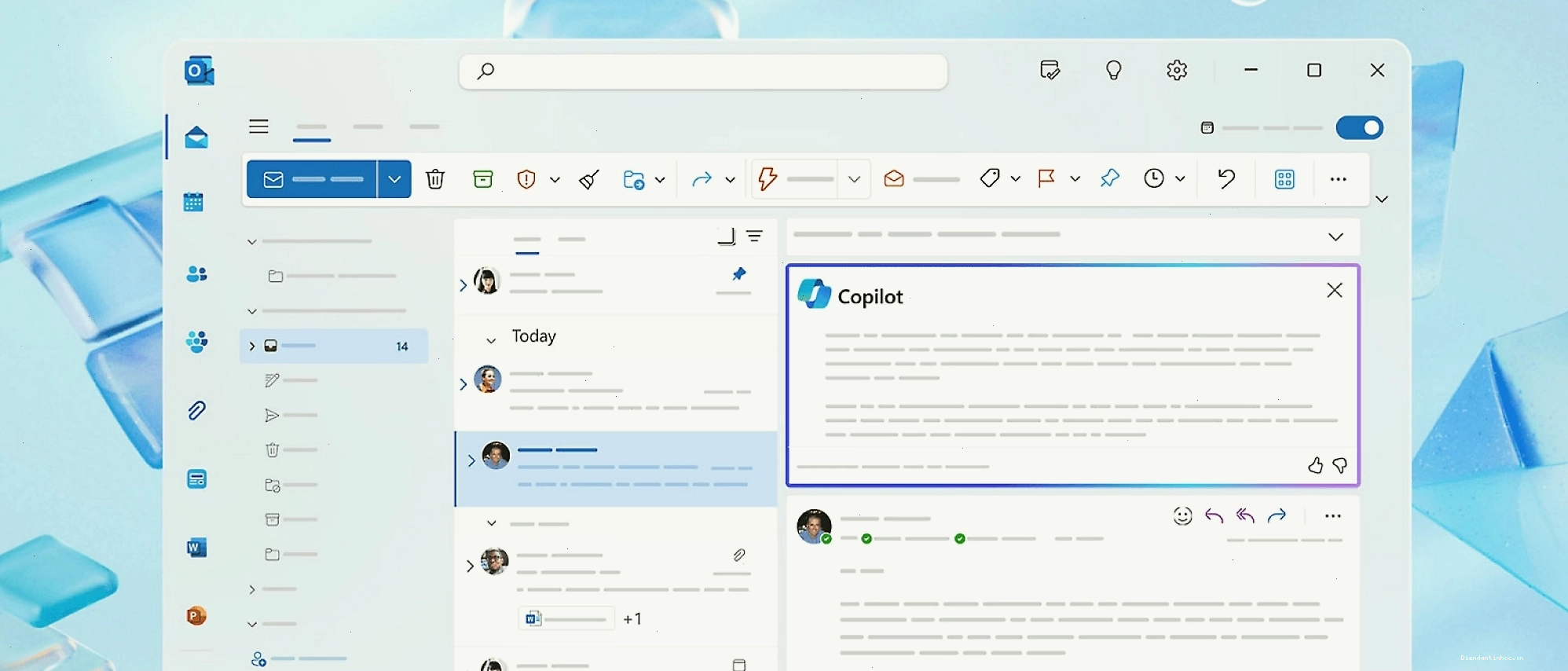Screen dimensions: 1568x671
Task: Toggle the blue switch at top right
Action: 1360,127
